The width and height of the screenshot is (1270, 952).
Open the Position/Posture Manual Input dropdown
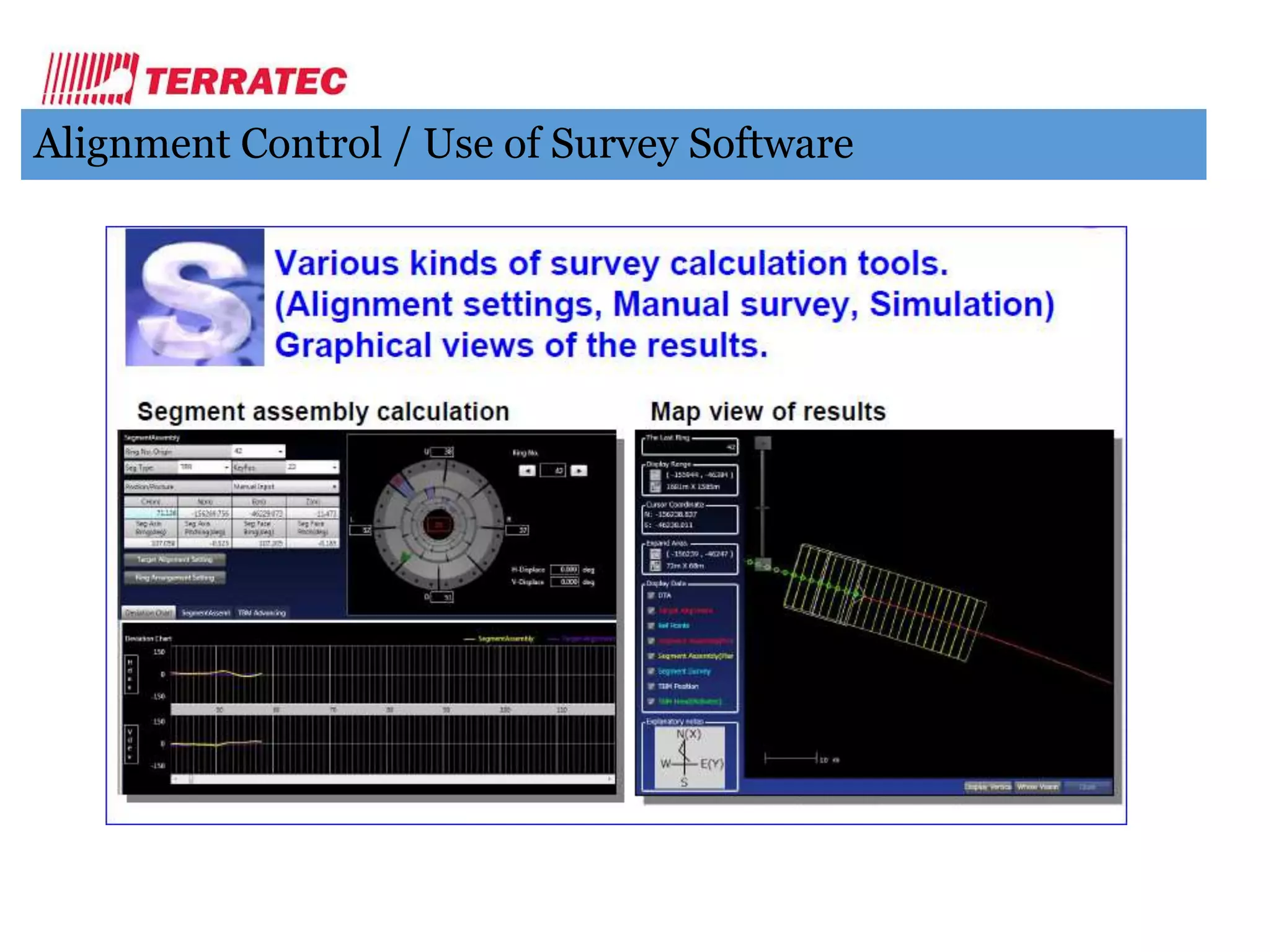click(x=285, y=487)
